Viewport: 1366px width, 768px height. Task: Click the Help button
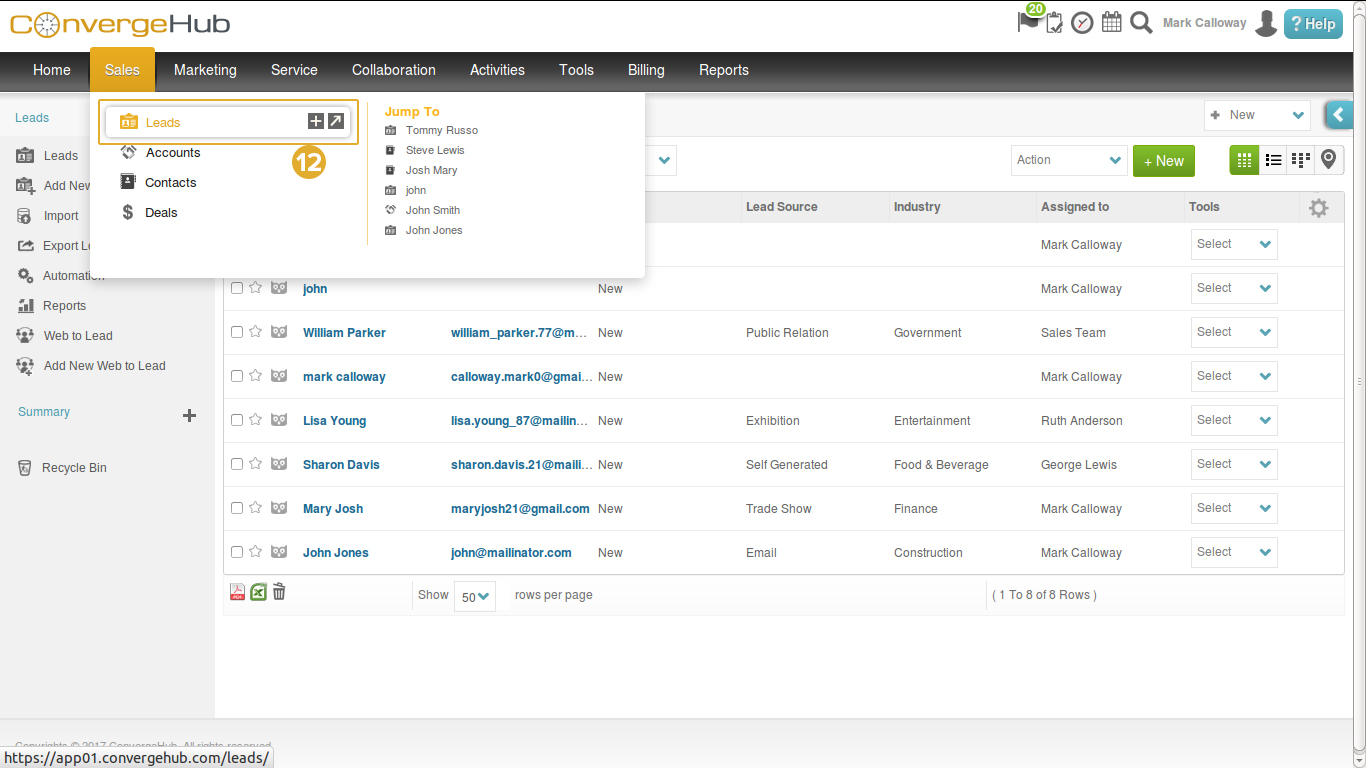(1313, 24)
